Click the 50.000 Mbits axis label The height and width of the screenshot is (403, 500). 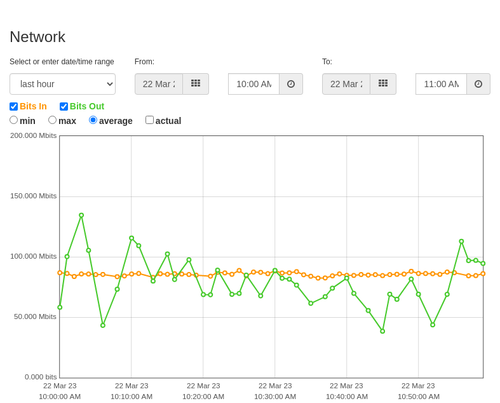coord(35,317)
